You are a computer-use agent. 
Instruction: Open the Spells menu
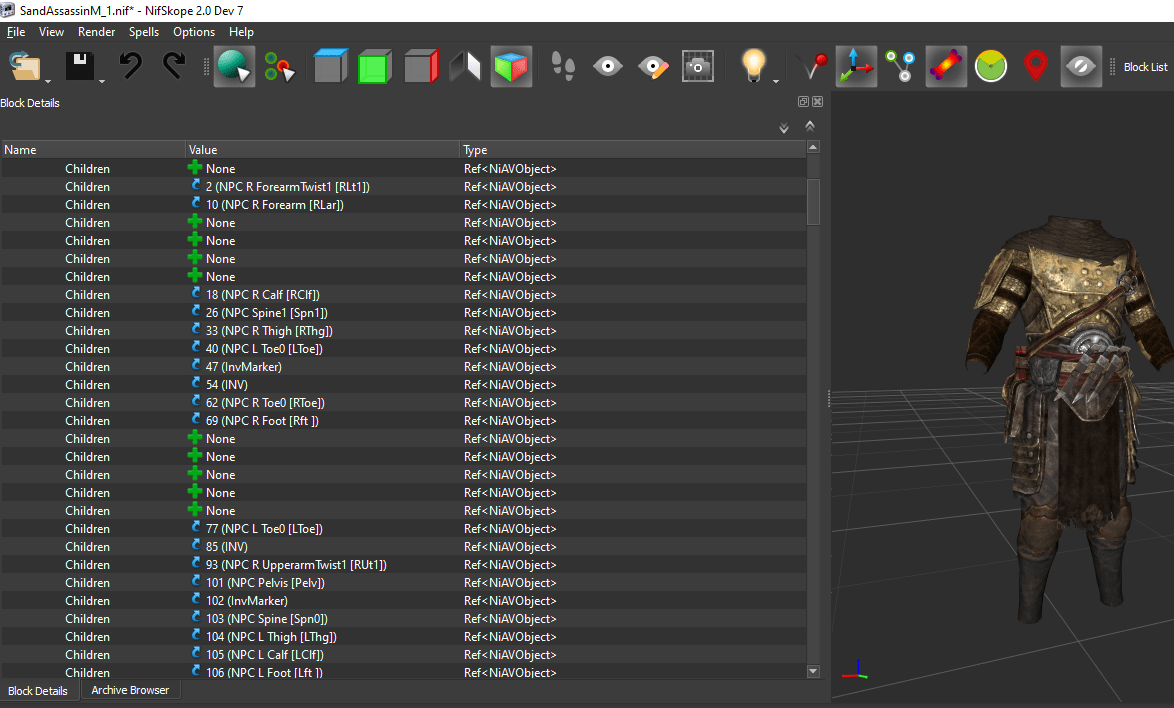[x=144, y=31]
